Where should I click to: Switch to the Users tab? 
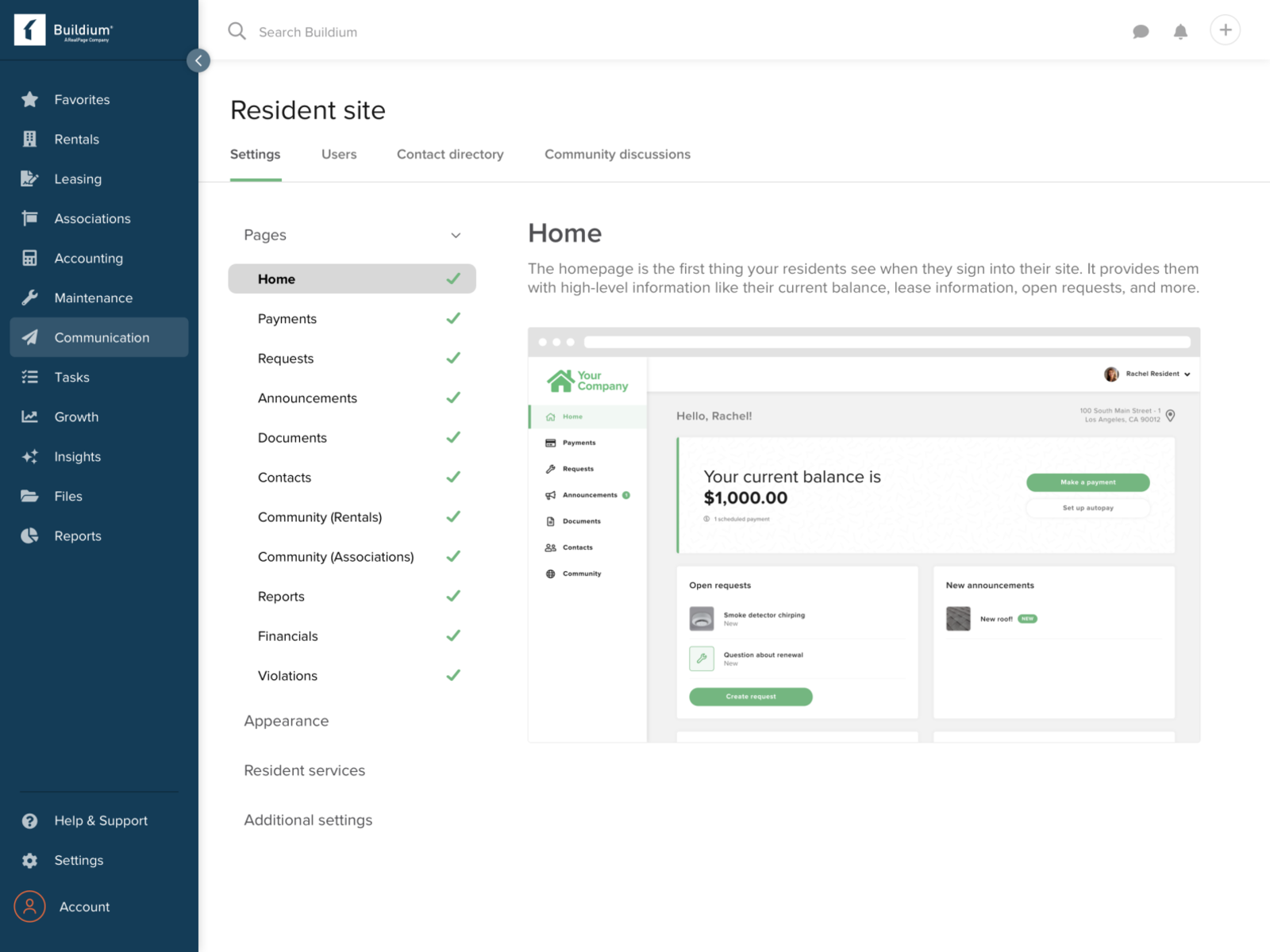(339, 154)
